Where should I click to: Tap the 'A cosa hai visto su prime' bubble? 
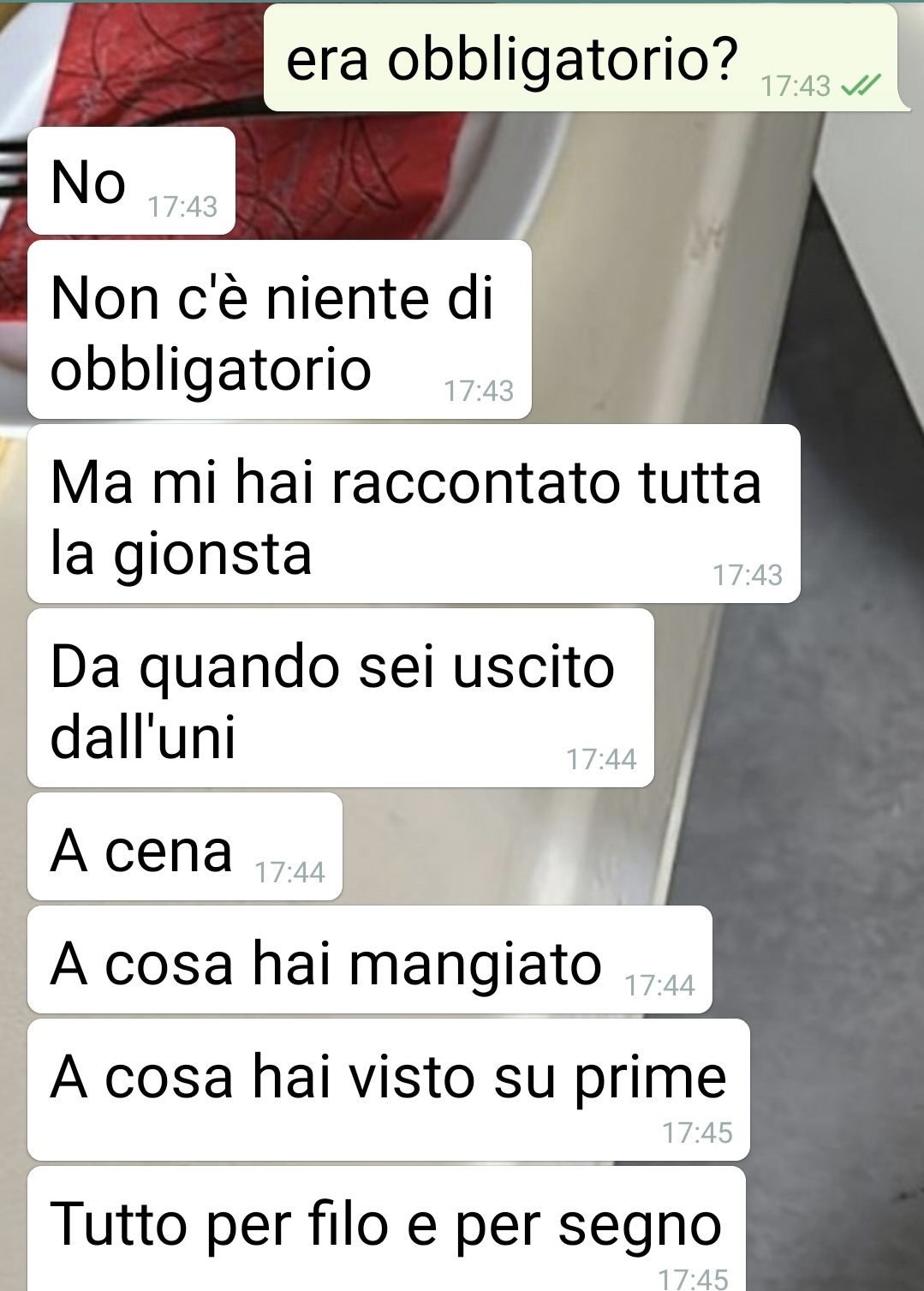[389, 1090]
